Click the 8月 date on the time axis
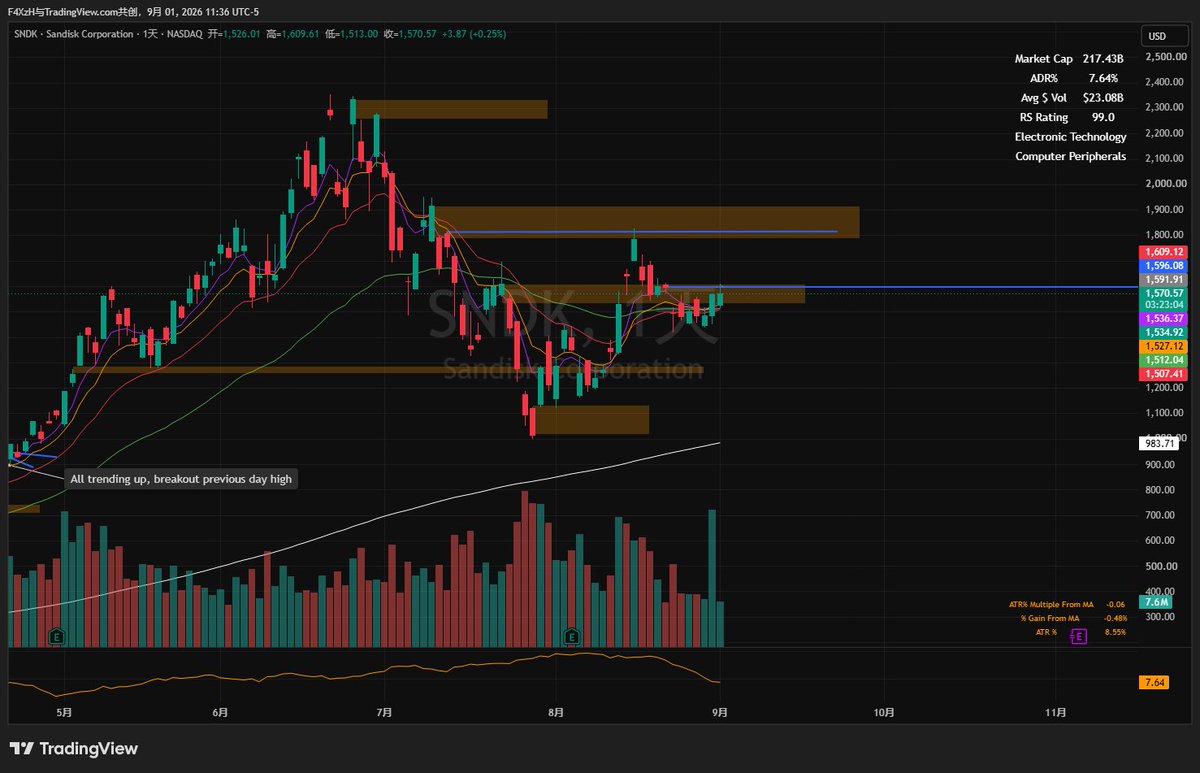The image size is (1200, 773). pos(556,713)
